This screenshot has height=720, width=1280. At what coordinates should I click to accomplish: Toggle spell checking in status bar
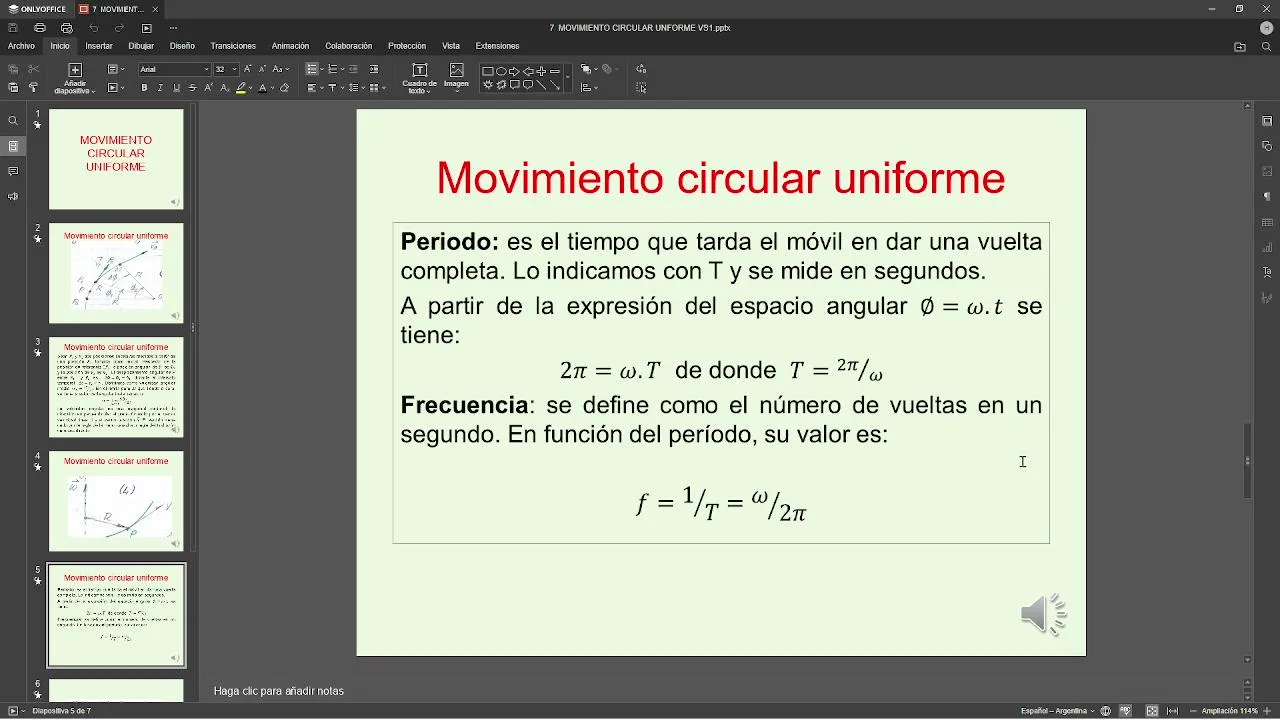(1126, 711)
